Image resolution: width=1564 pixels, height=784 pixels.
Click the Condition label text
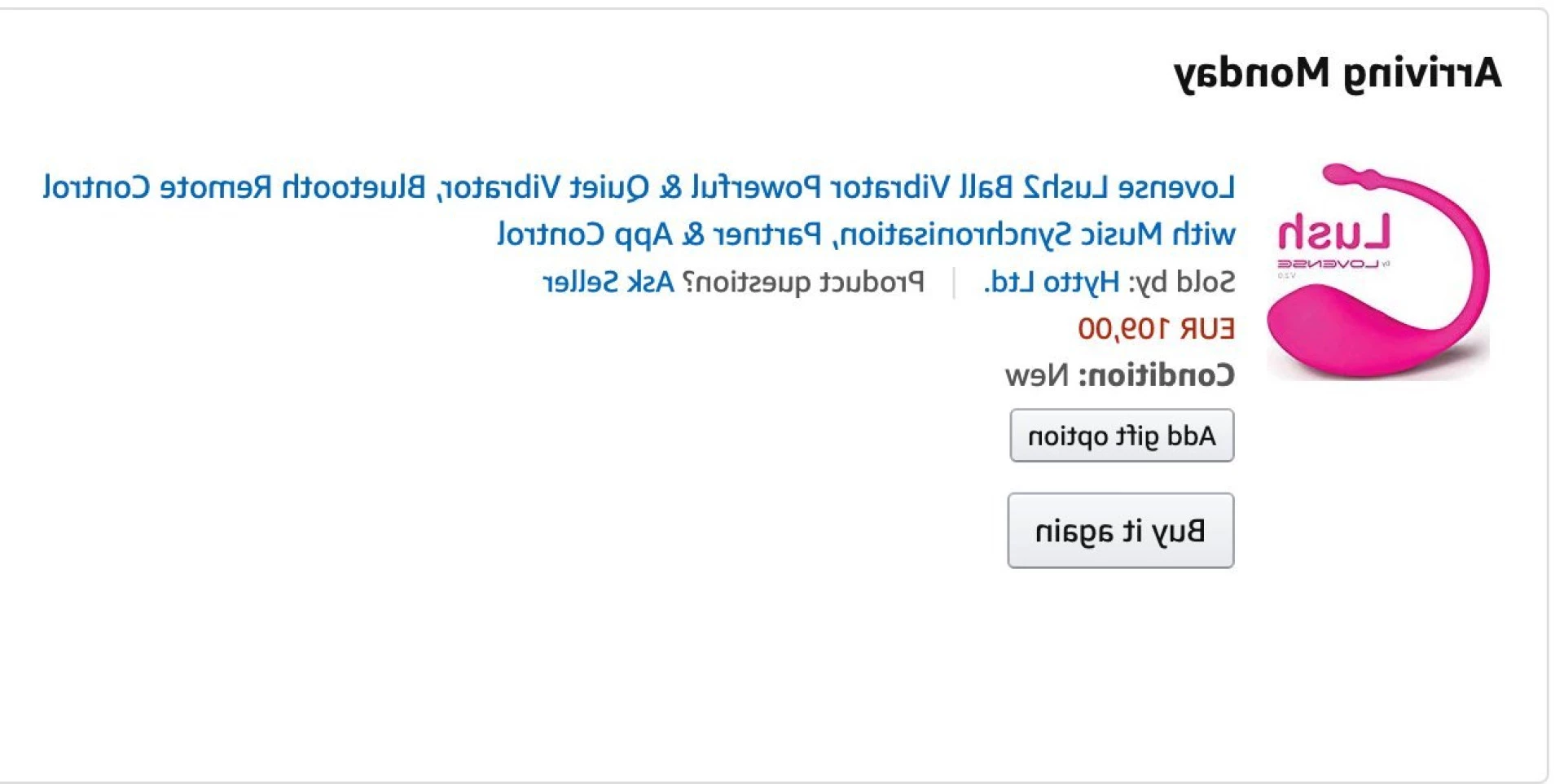coord(1157,375)
